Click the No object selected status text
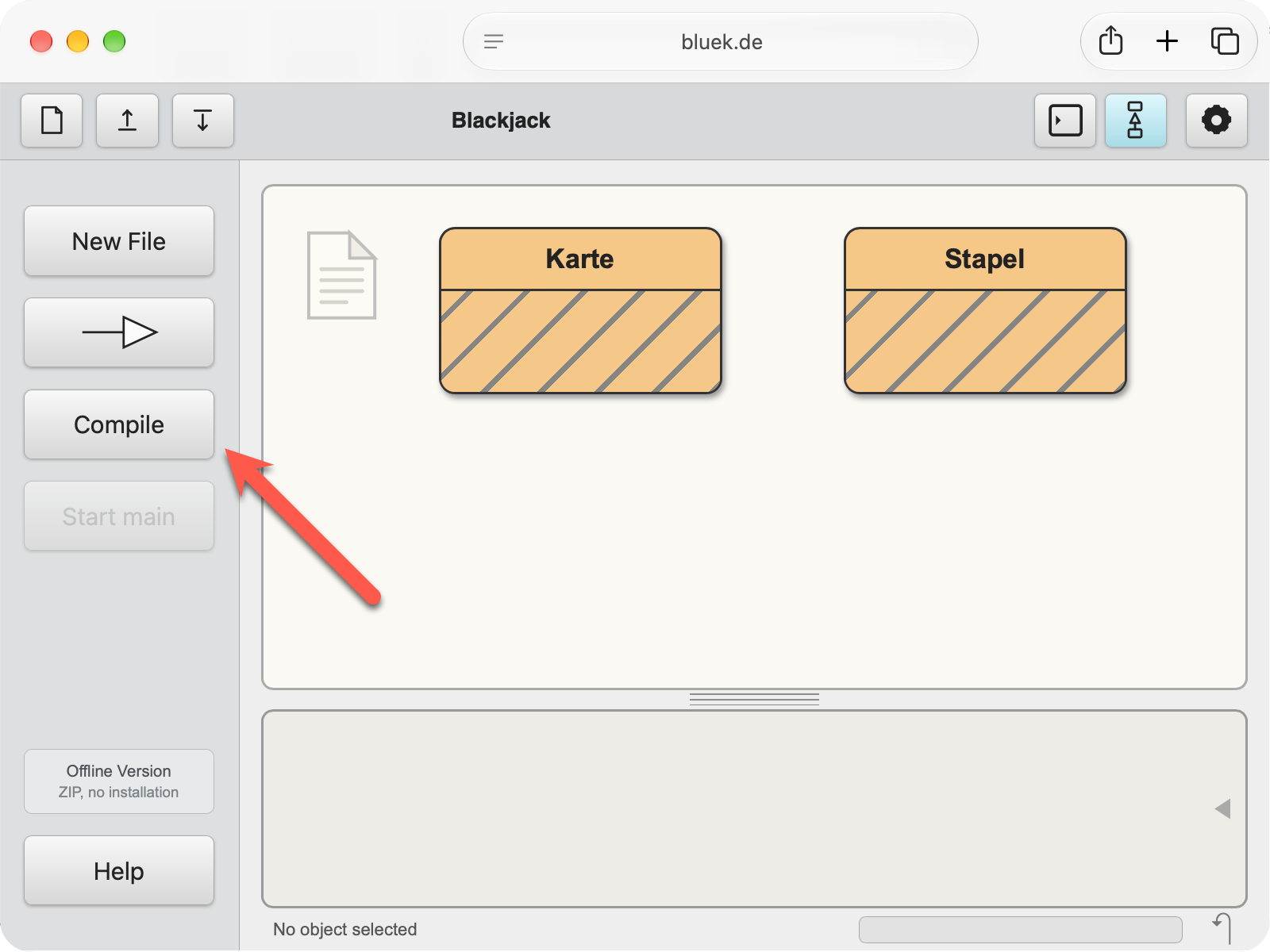Image resolution: width=1270 pixels, height=952 pixels. [x=345, y=930]
